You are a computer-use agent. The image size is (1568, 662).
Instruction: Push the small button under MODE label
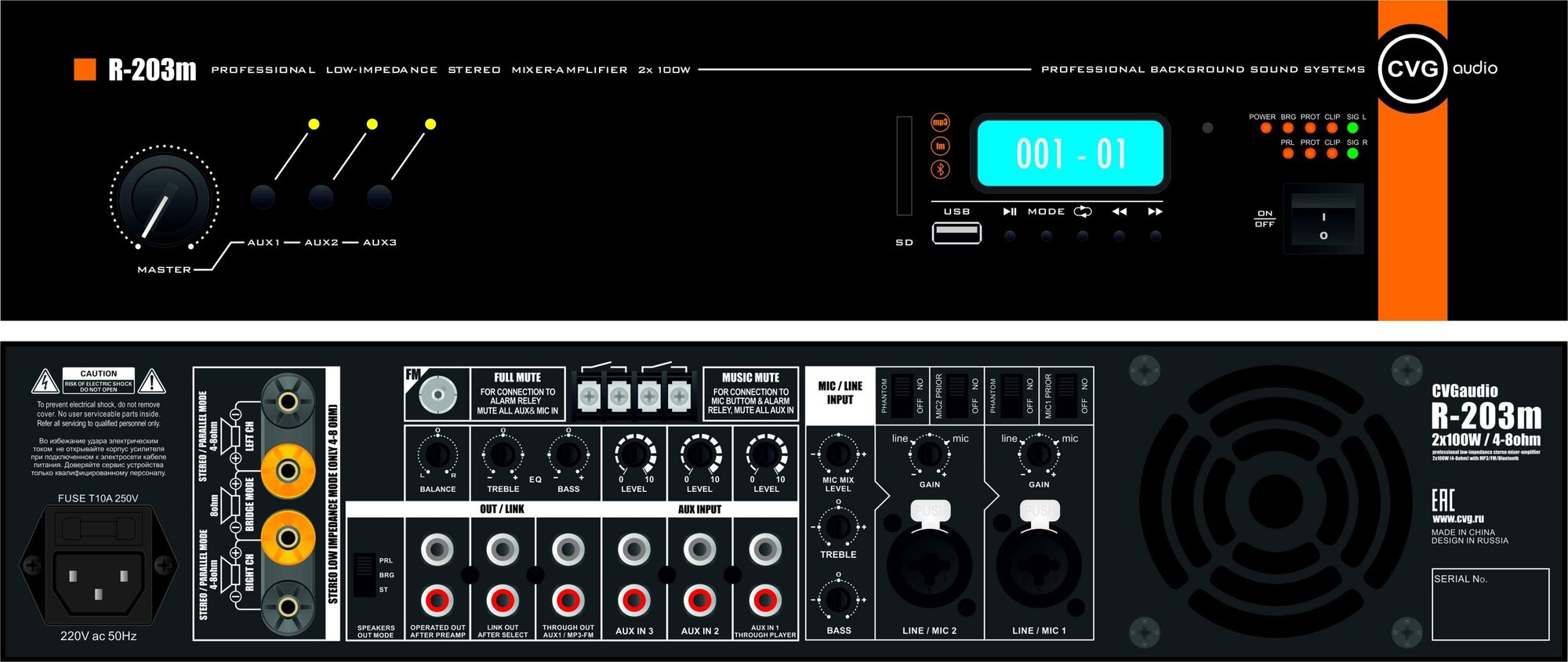1047,236
